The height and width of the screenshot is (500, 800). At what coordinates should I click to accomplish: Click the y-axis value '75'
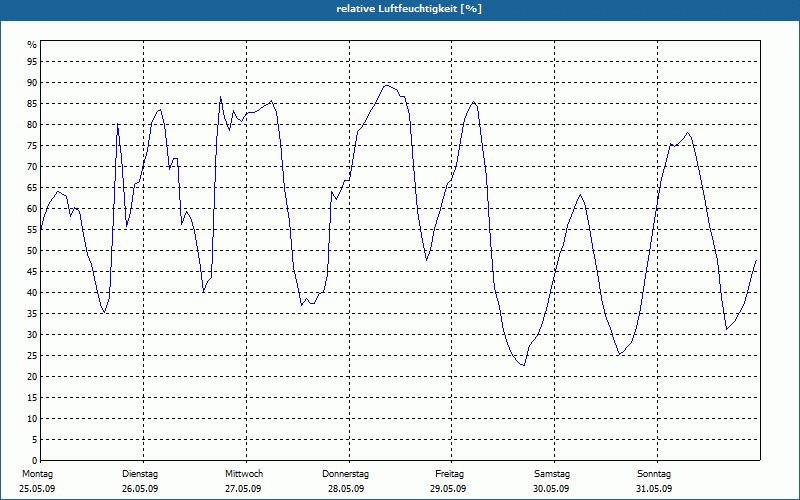[32, 146]
